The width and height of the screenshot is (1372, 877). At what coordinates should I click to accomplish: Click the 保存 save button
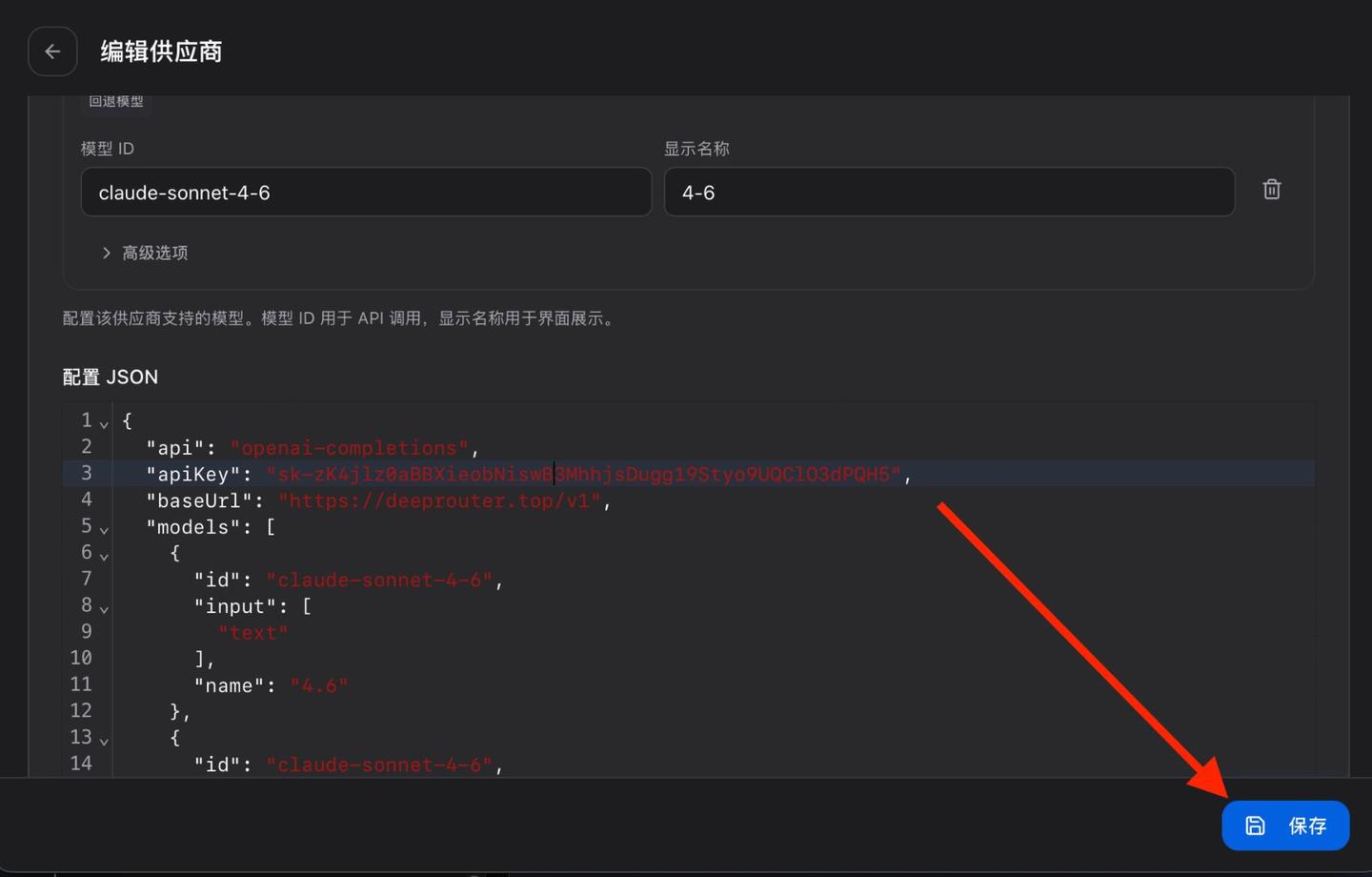1285,826
